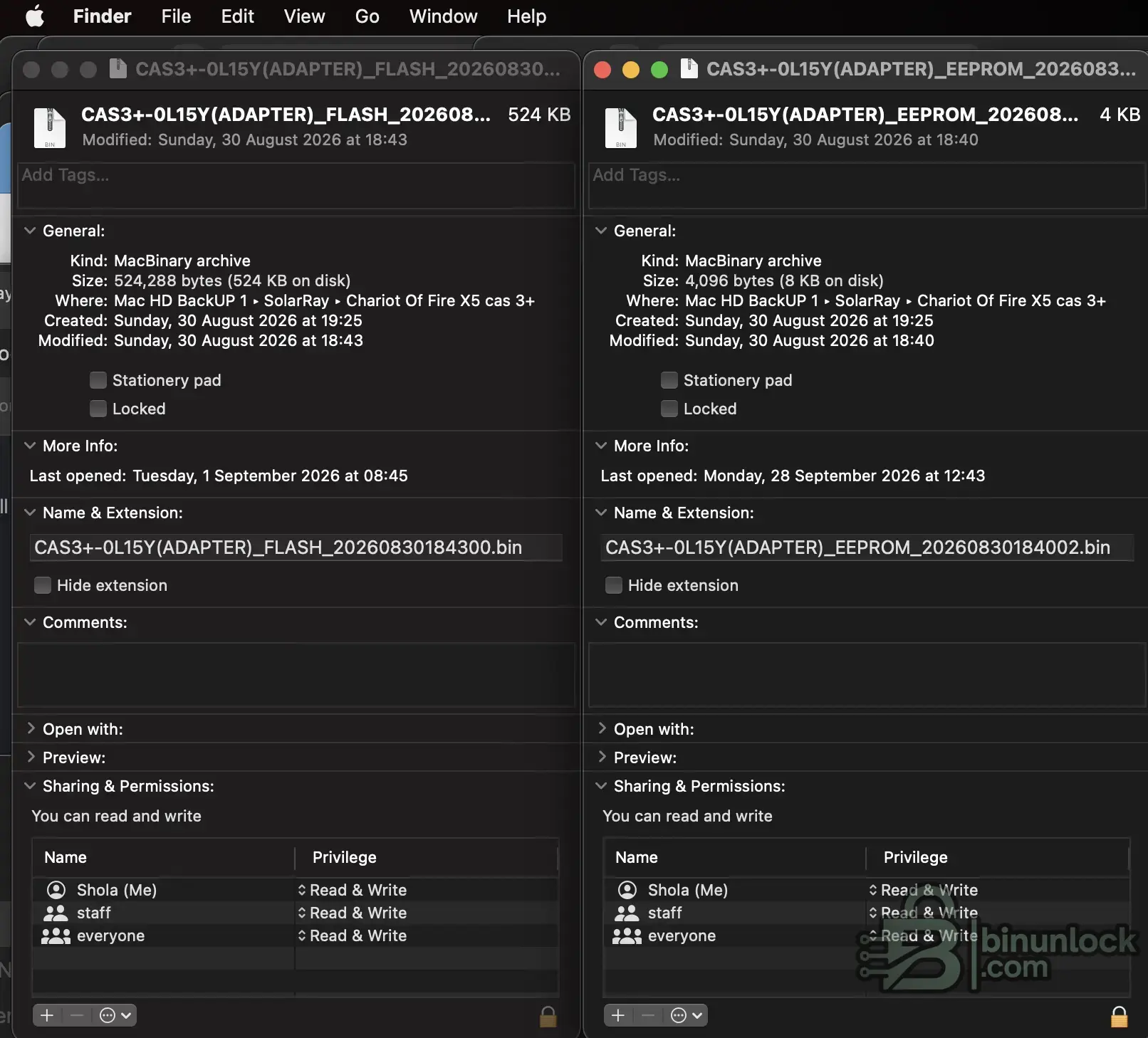Collapse the General section in FLASH window
The width and height of the screenshot is (1148, 1038).
click(30, 231)
